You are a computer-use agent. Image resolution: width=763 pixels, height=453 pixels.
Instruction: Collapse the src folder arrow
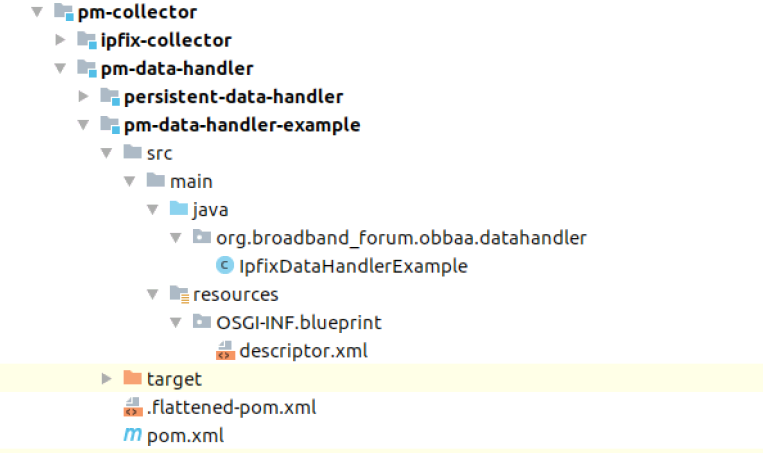[x=106, y=153]
